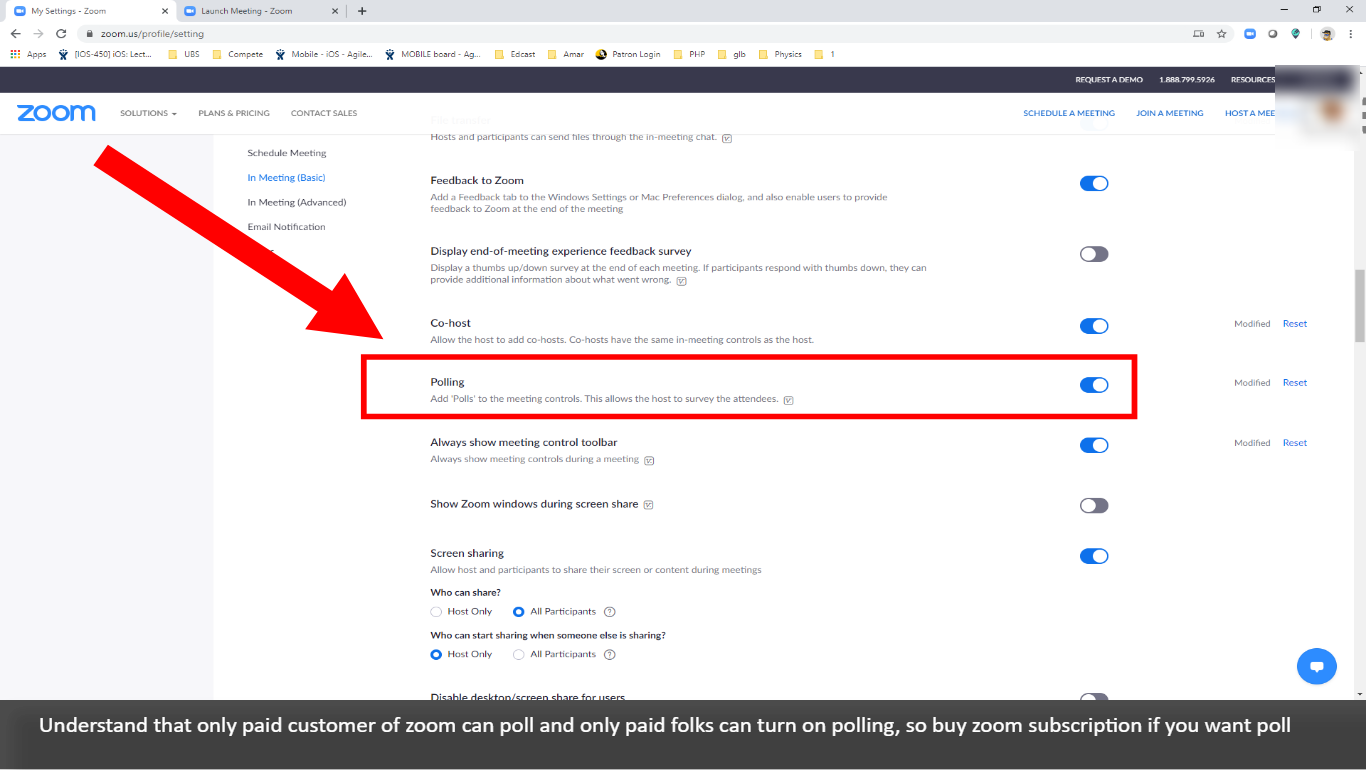The image size is (1366, 770).
Task: Click the browser back arrow
Action: tap(15, 33)
